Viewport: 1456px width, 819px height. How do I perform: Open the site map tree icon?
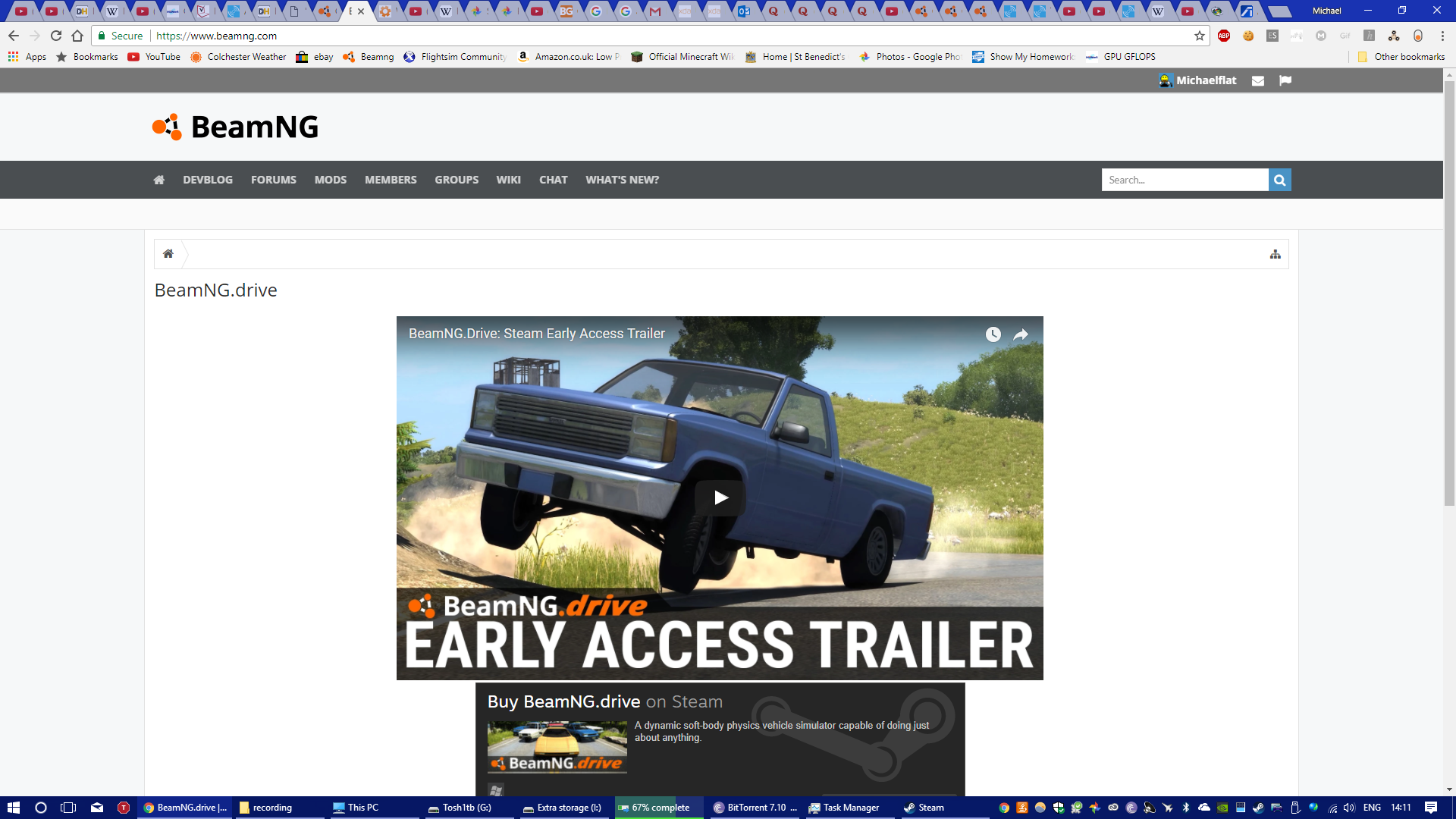click(x=1276, y=254)
